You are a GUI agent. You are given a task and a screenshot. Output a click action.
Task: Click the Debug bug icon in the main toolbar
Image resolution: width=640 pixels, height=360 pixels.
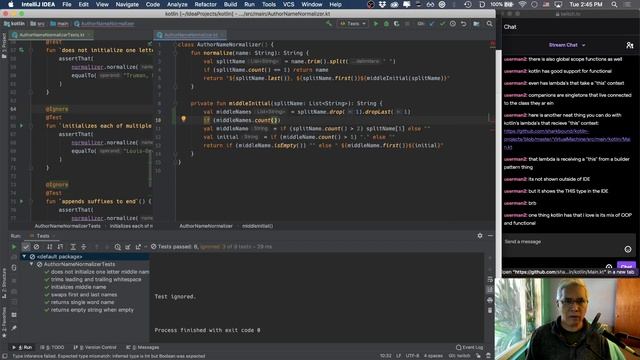point(386,24)
